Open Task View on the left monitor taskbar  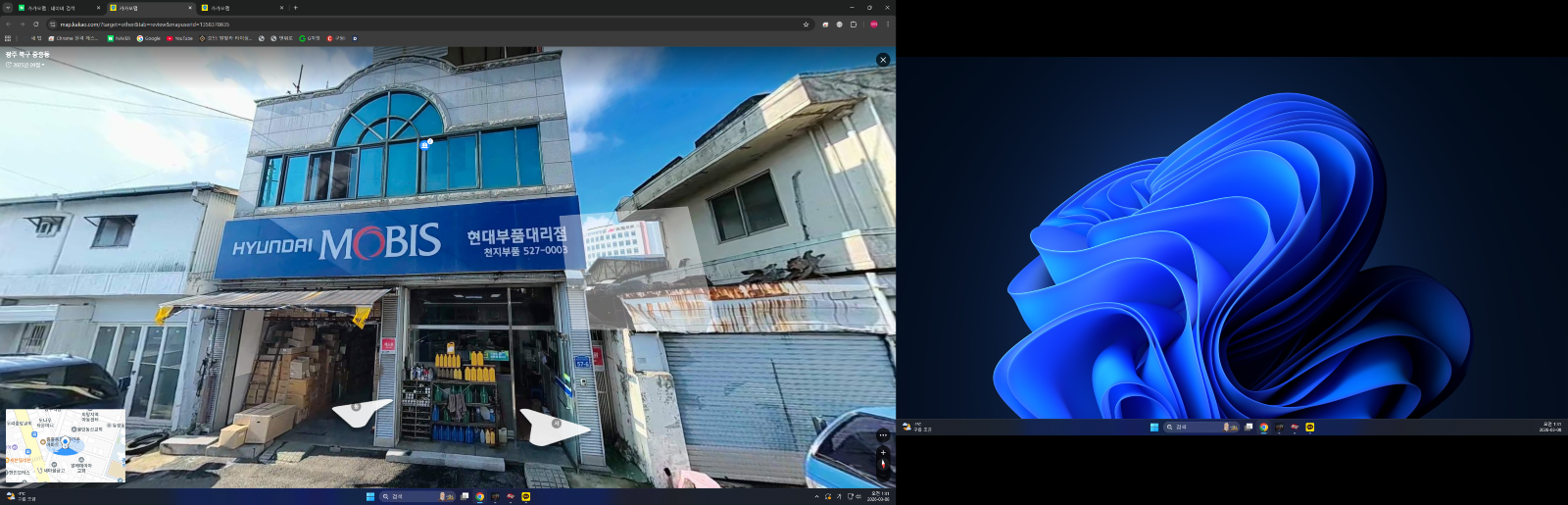point(465,496)
